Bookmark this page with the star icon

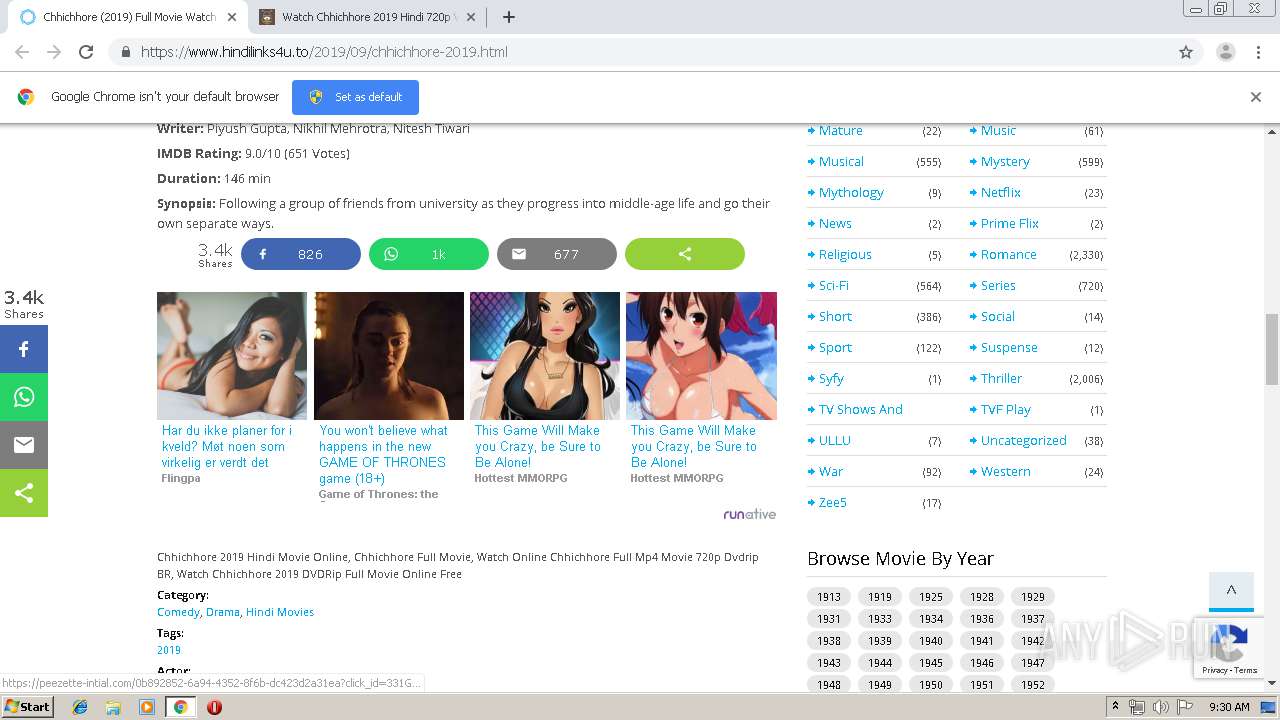(1186, 52)
